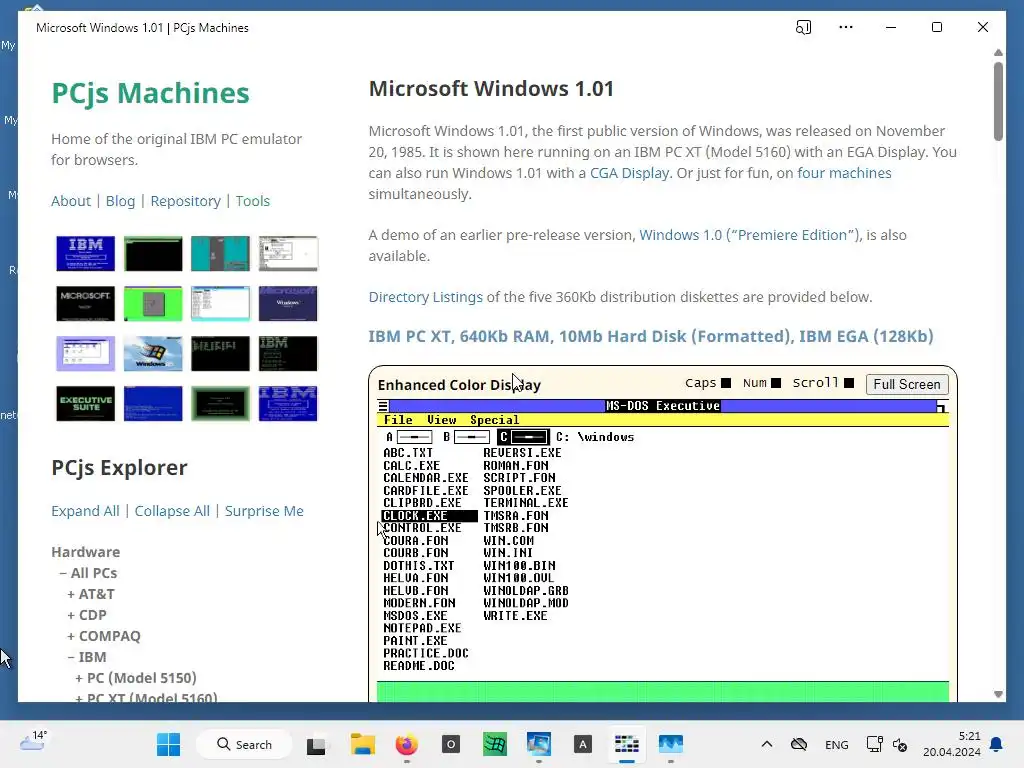Screen dimensions: 1024x768
Task: Open the Executive Suite machine thumbnail
Action: (x=86, y=404)
